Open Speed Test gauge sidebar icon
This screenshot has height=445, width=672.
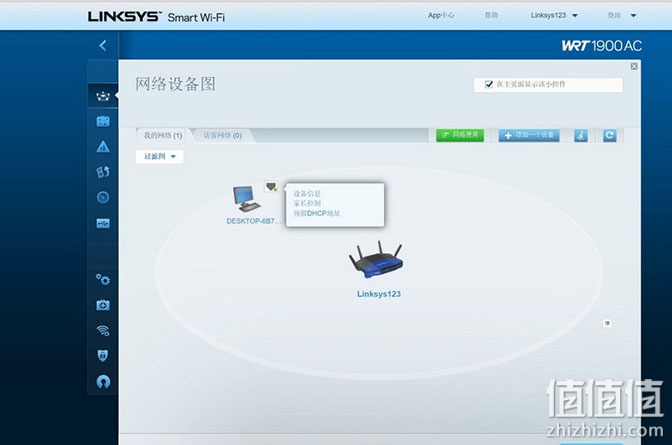pos(103,197)
